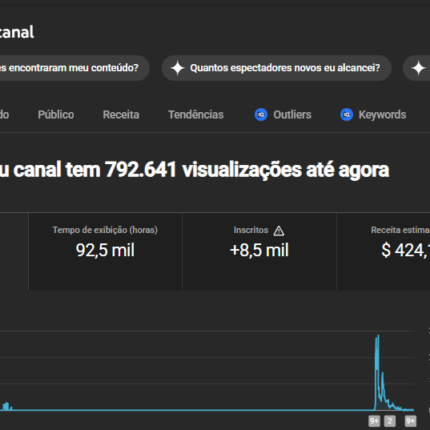Click the blue icon beside Outliers

(x=261, y=115)
